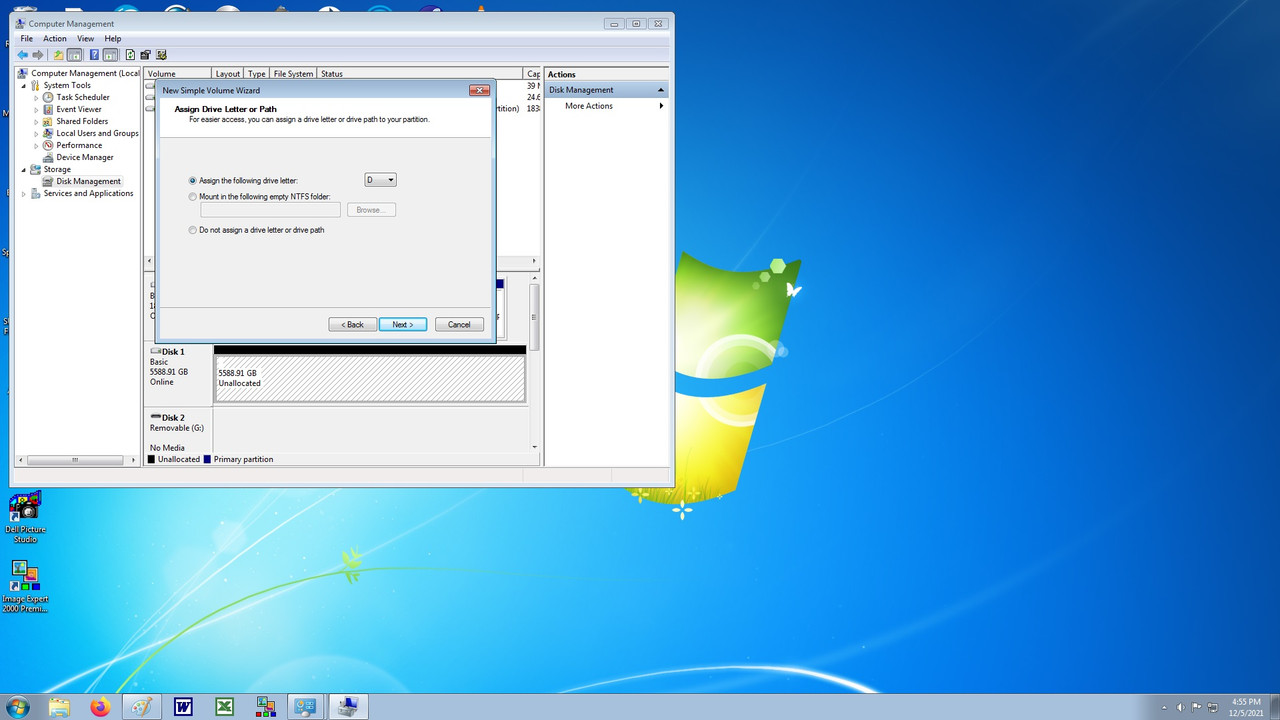The width and height of the screenshot is (1280, 720).
Task: Collapse System Tools tree node
Action: pyautogui.click(x=24, y=85)
